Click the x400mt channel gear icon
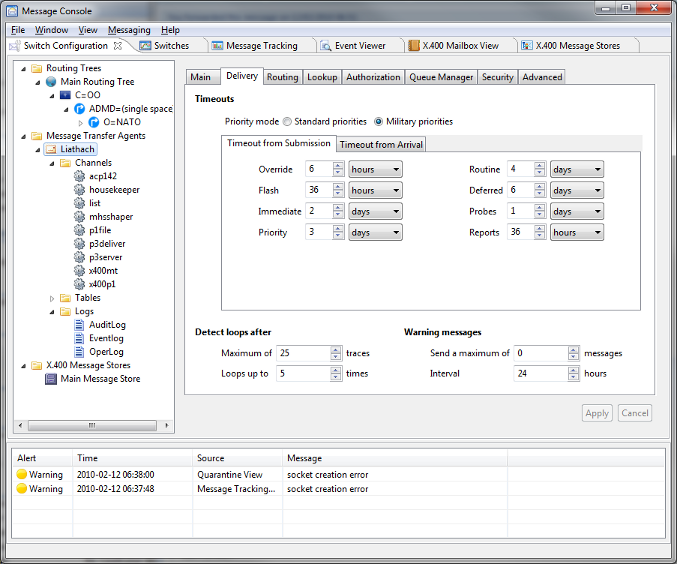 point(79,271)
